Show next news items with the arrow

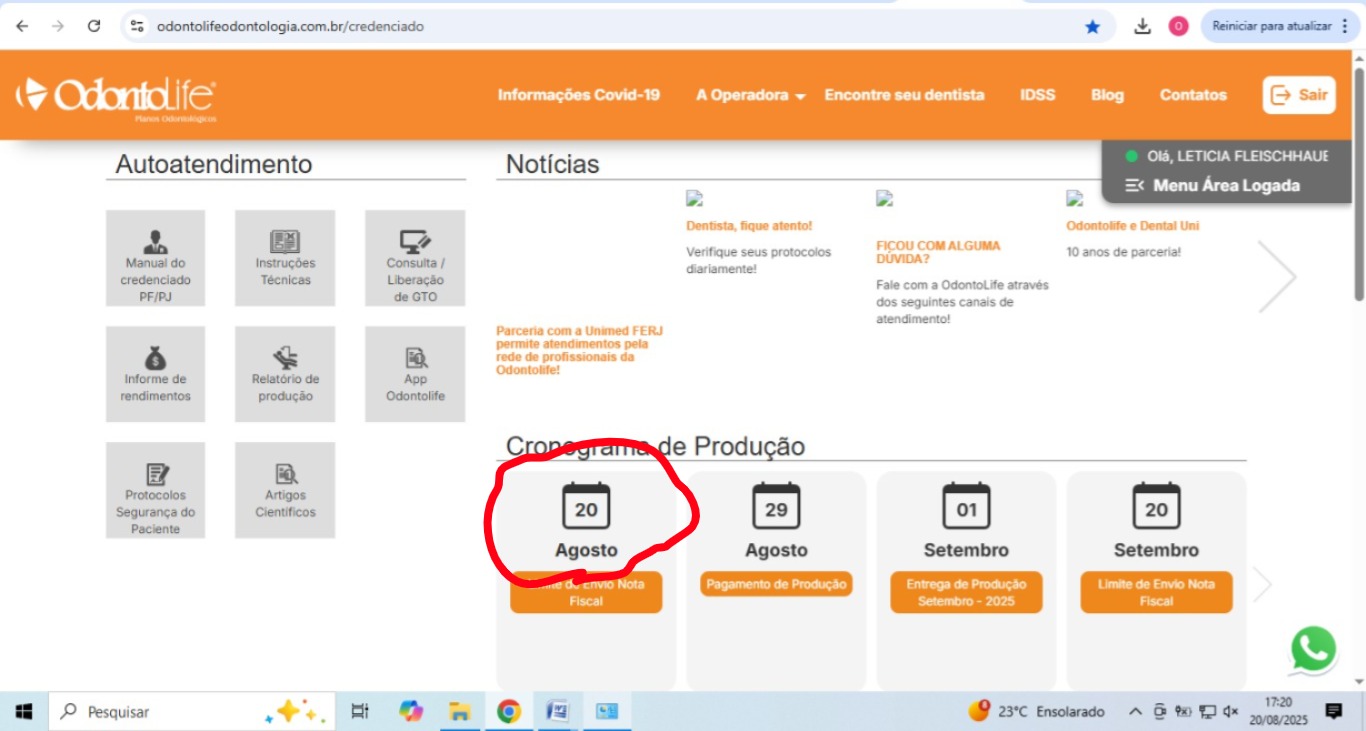pos(1277,277)
